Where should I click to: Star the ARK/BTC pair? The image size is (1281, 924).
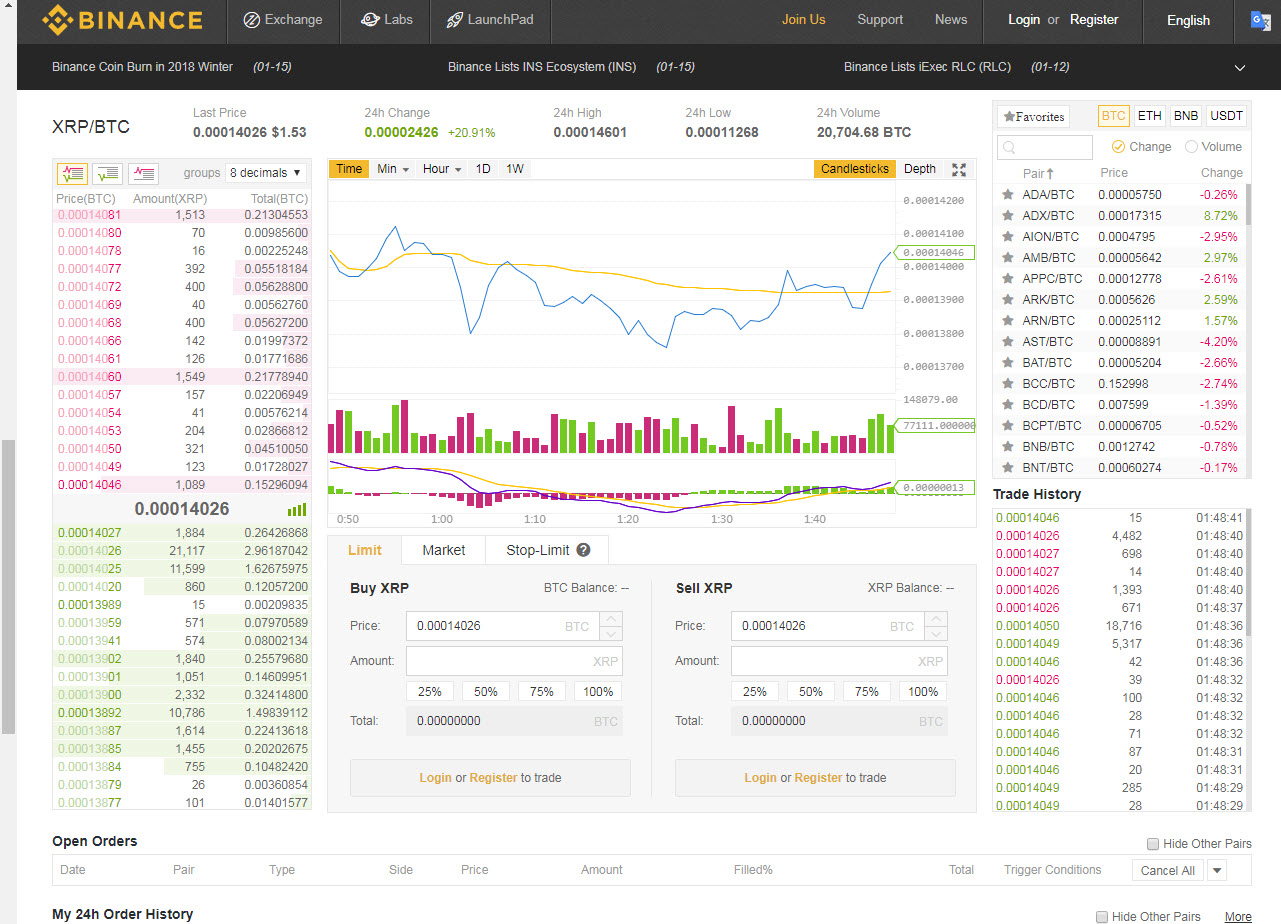tap(1008, 299)
